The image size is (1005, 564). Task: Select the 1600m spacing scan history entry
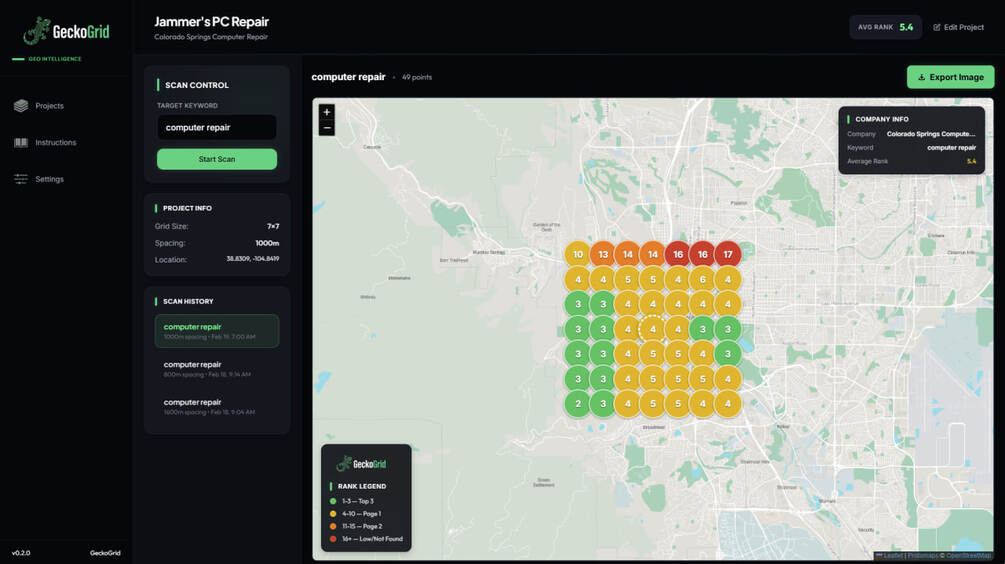[x=217, y=406]
